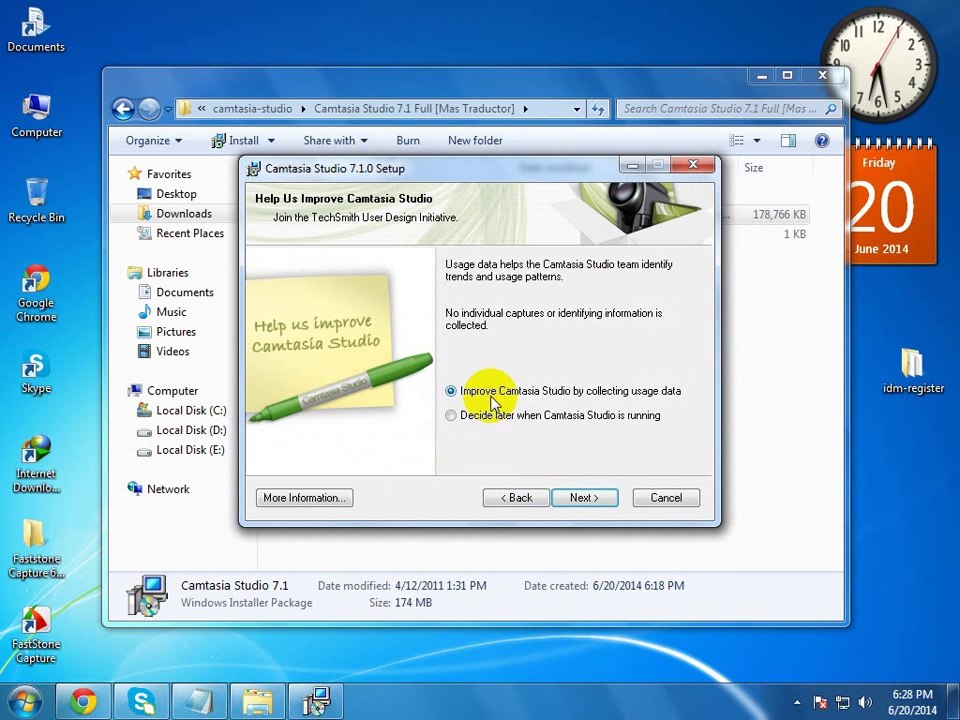Click Explorer forward navigation arrow

coord(149,109)
